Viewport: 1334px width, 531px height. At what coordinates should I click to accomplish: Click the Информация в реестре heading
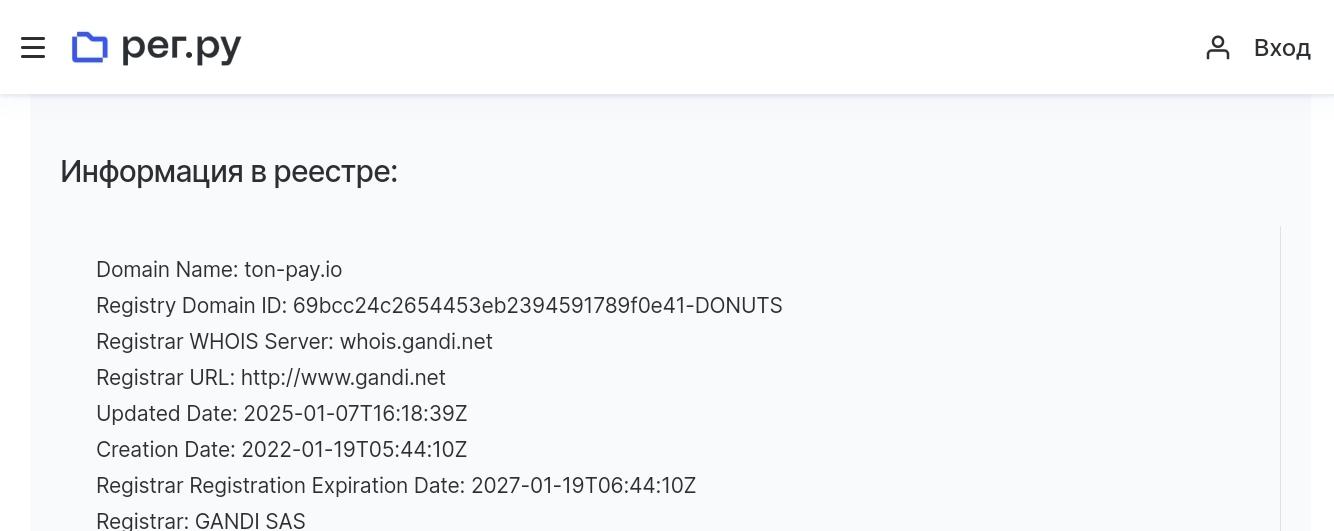229,172
